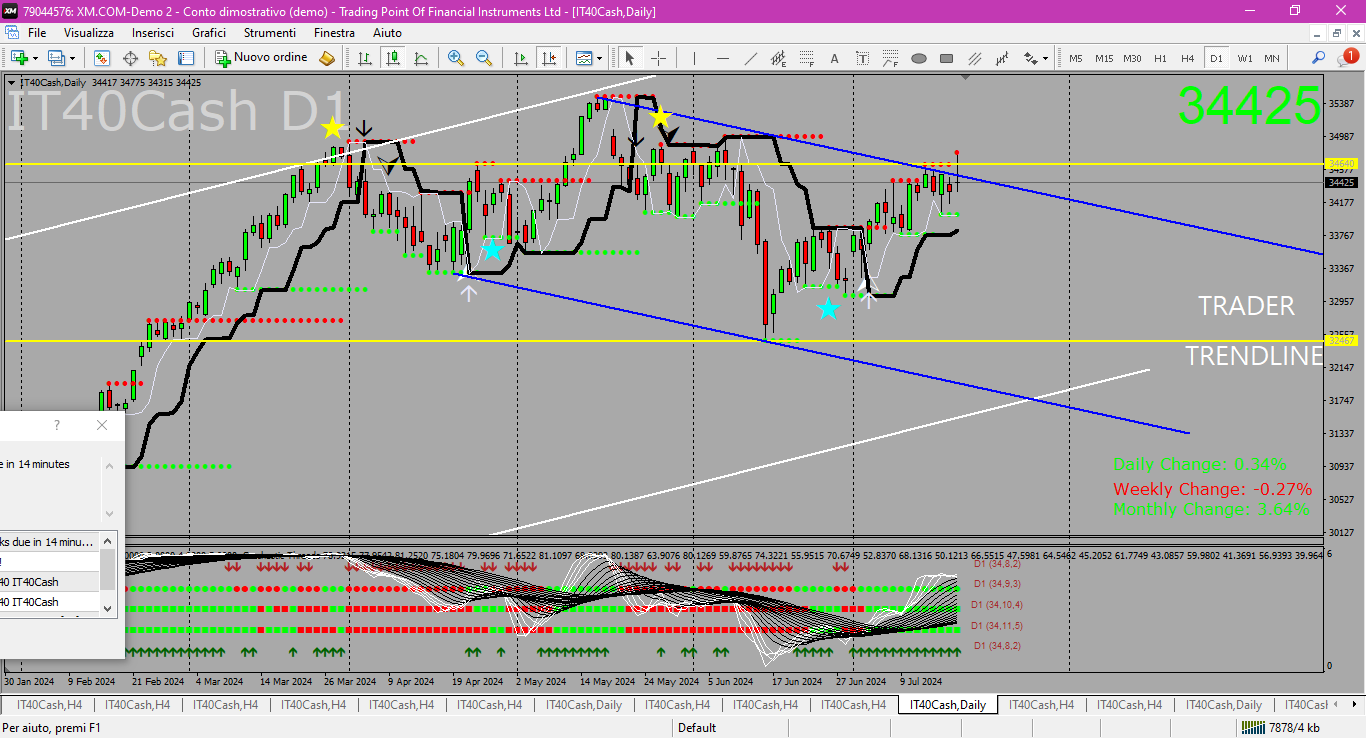Switch chart to candlesticks mode

[x=393, y=58]
